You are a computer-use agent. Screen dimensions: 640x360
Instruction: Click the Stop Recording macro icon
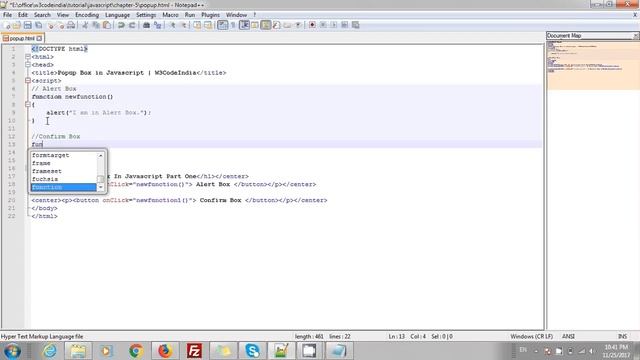(x=323, y=25)
